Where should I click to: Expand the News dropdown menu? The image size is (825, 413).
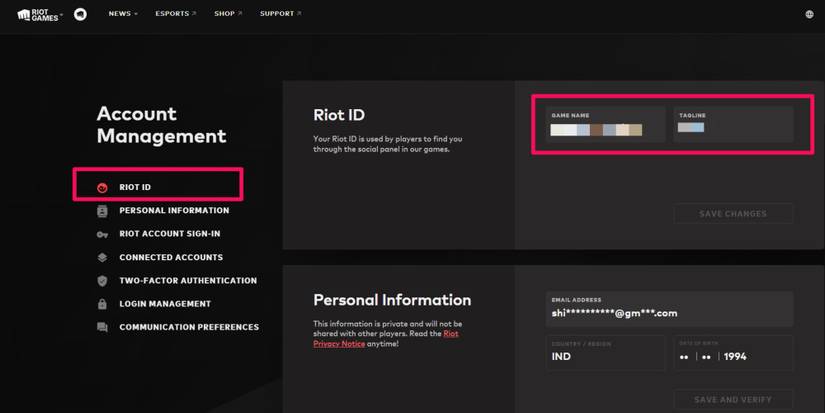coord(123,14)
